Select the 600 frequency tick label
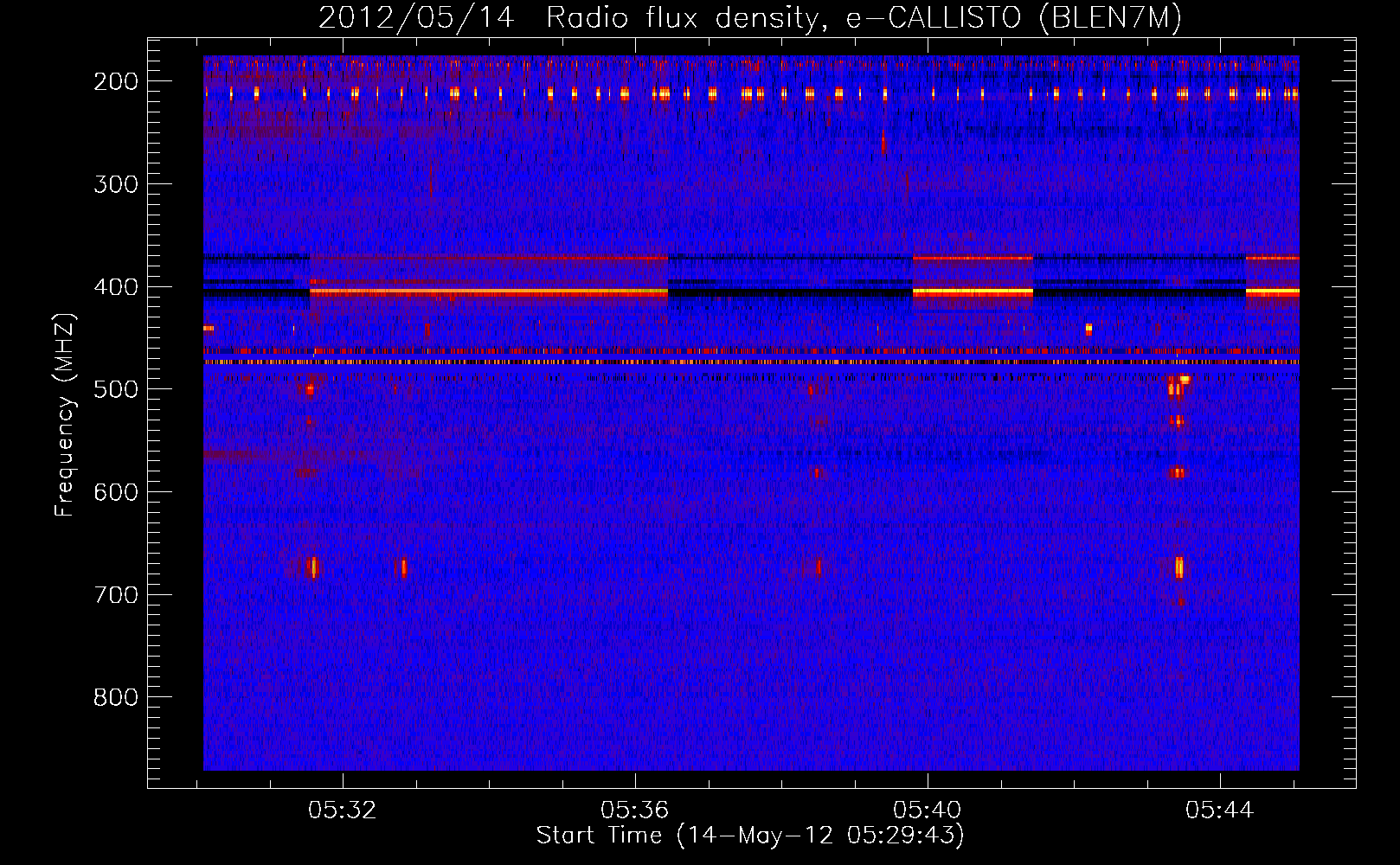The height and width of the screenshot is (865, 1400). (x=116, y=492)
